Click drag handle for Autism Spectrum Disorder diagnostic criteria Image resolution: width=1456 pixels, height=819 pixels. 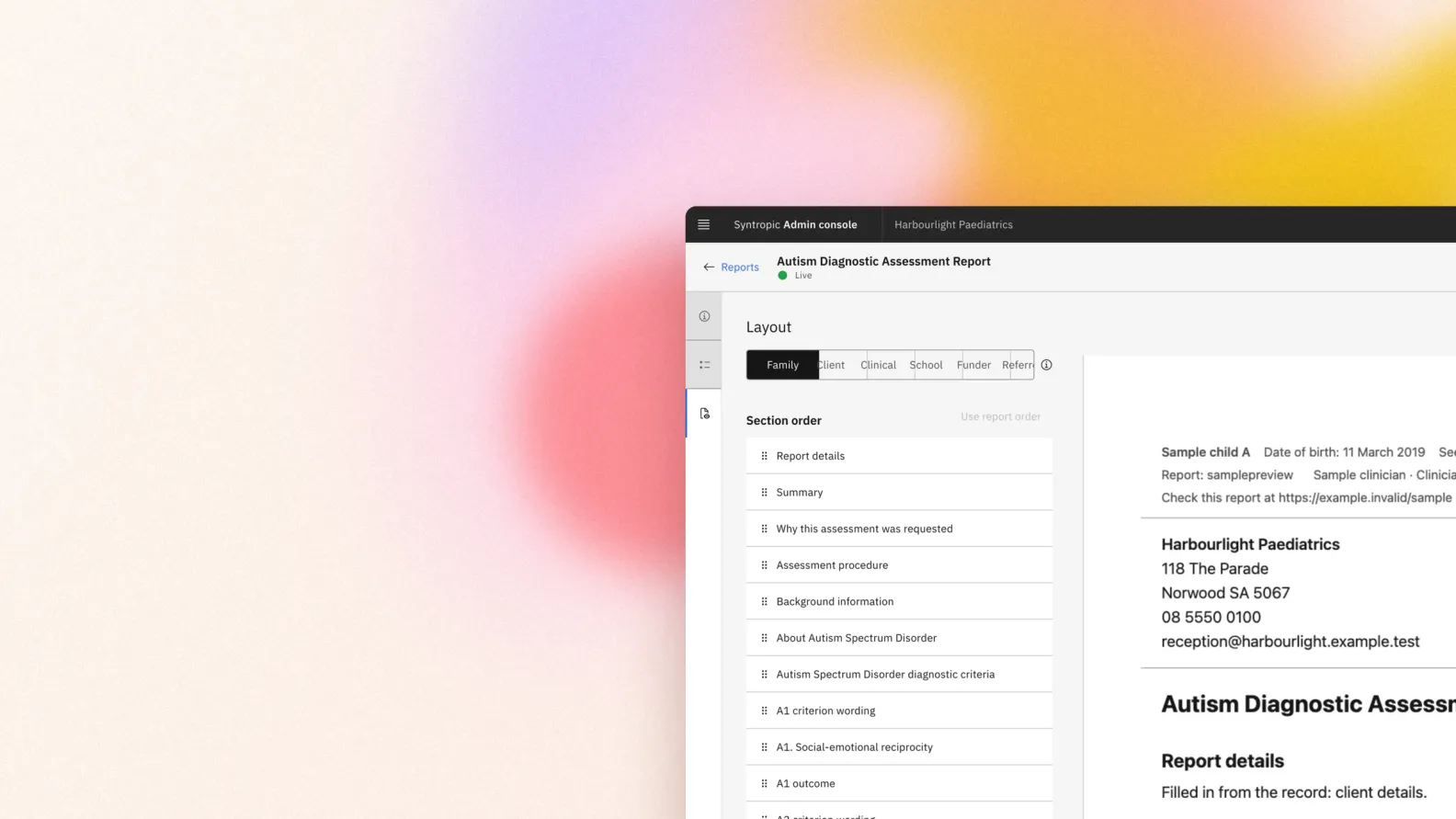pos(764,675)
